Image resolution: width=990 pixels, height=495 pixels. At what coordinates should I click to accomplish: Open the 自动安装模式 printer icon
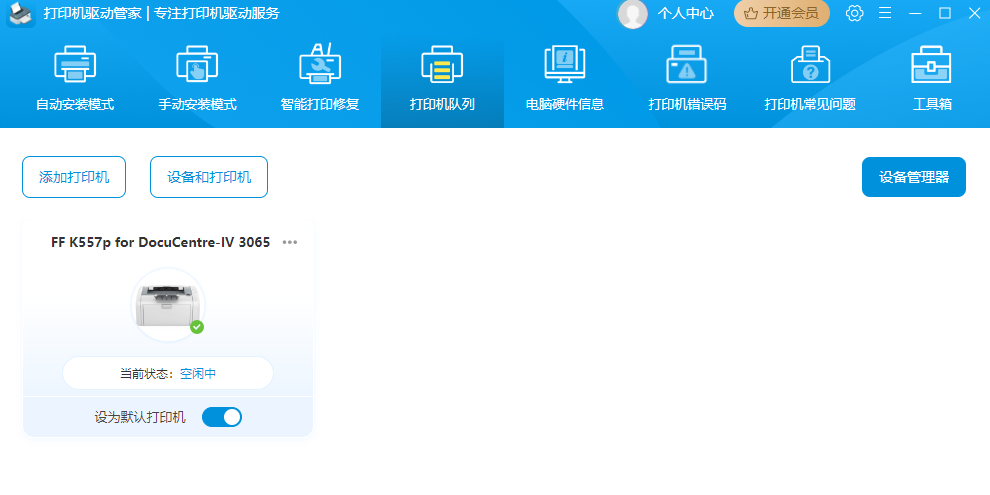(x=75, y=65)
